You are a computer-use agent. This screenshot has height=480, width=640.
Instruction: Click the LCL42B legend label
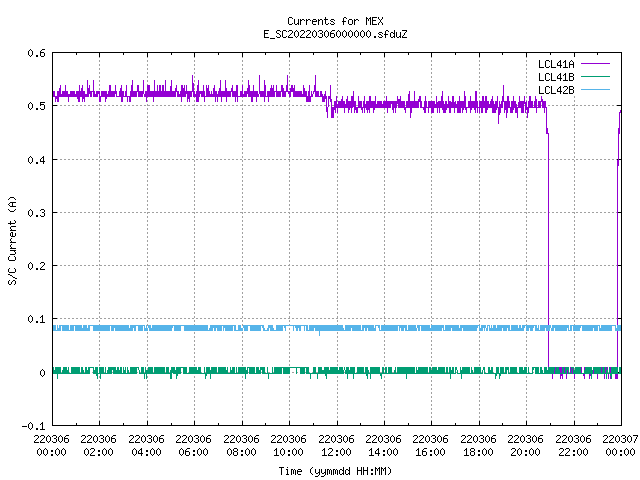click(556, 90)
